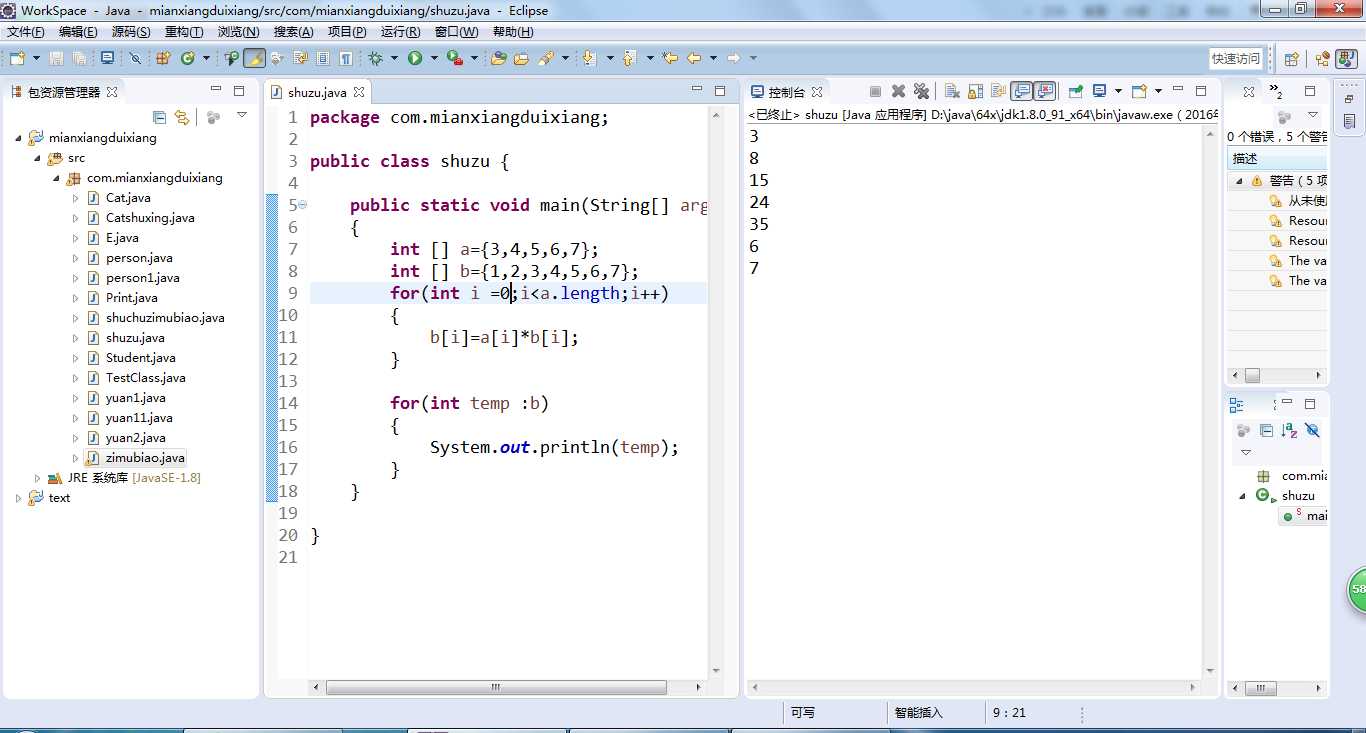Toggle Block Selection Mode in the toolbar
The width and height of the screenshot is (1366, 733).
pyautogui.click(x=322, y=58)
